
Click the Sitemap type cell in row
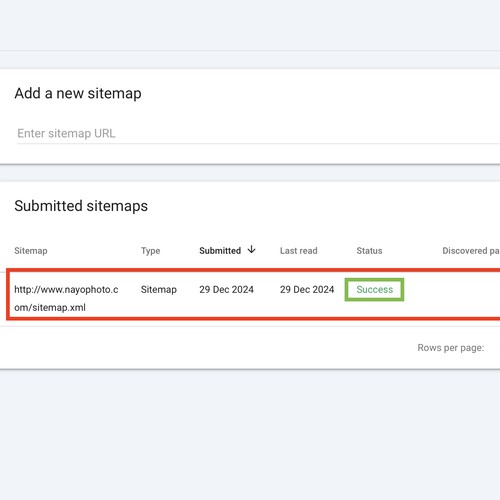click(x=159, y=289)
